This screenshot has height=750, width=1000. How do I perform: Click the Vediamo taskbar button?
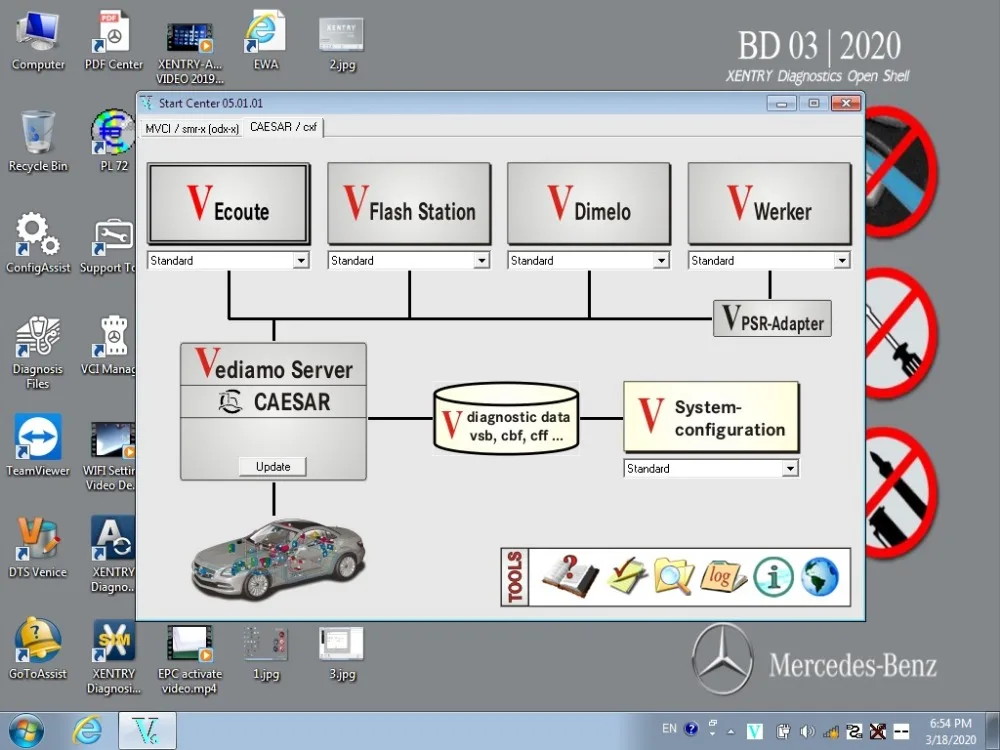click(x=147, y=731)
